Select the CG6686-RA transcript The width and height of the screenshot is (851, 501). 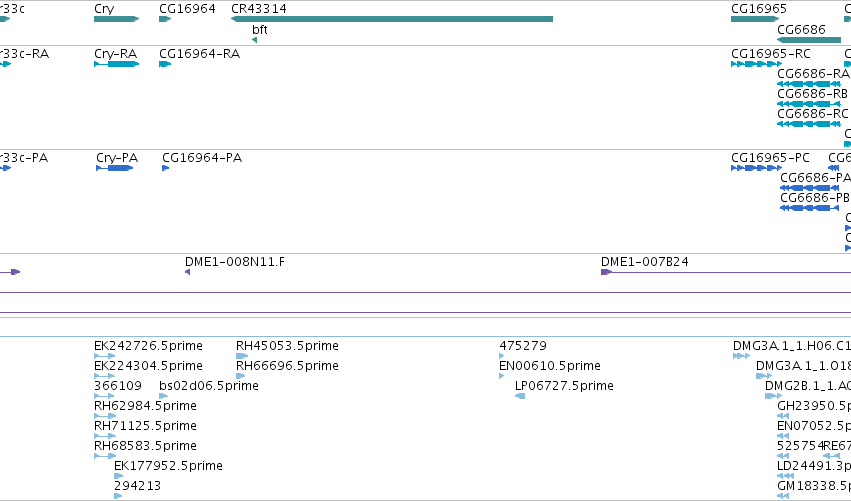tap(809, 84)
